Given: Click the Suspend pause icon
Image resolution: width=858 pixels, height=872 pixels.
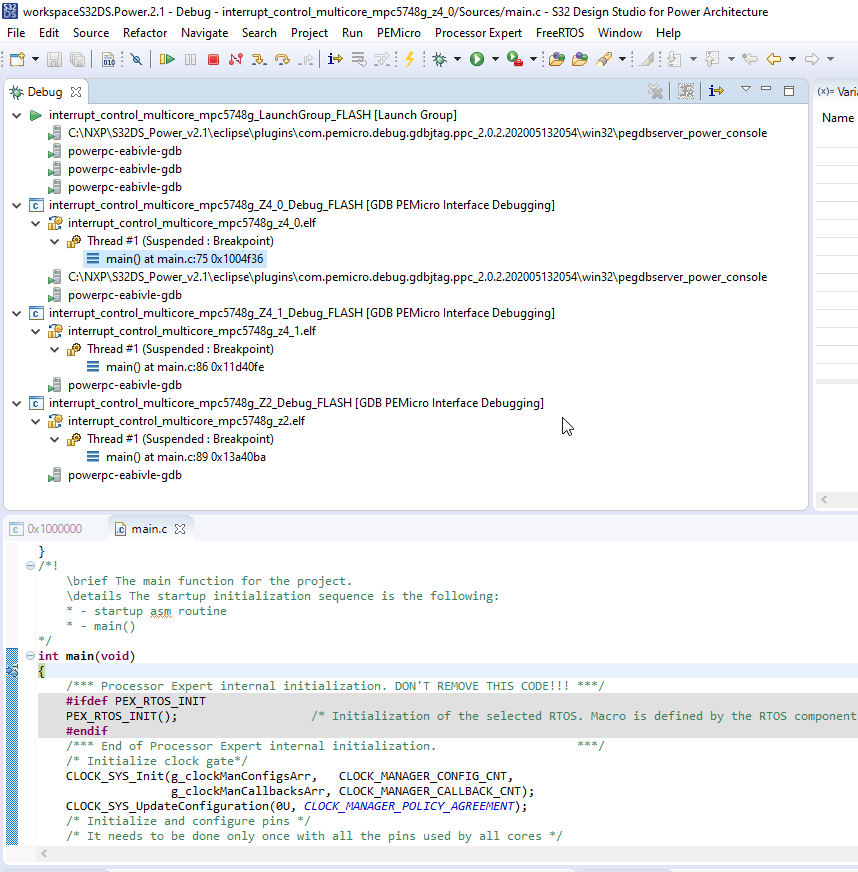Looking at the screenshot, I should pos(190,59).
